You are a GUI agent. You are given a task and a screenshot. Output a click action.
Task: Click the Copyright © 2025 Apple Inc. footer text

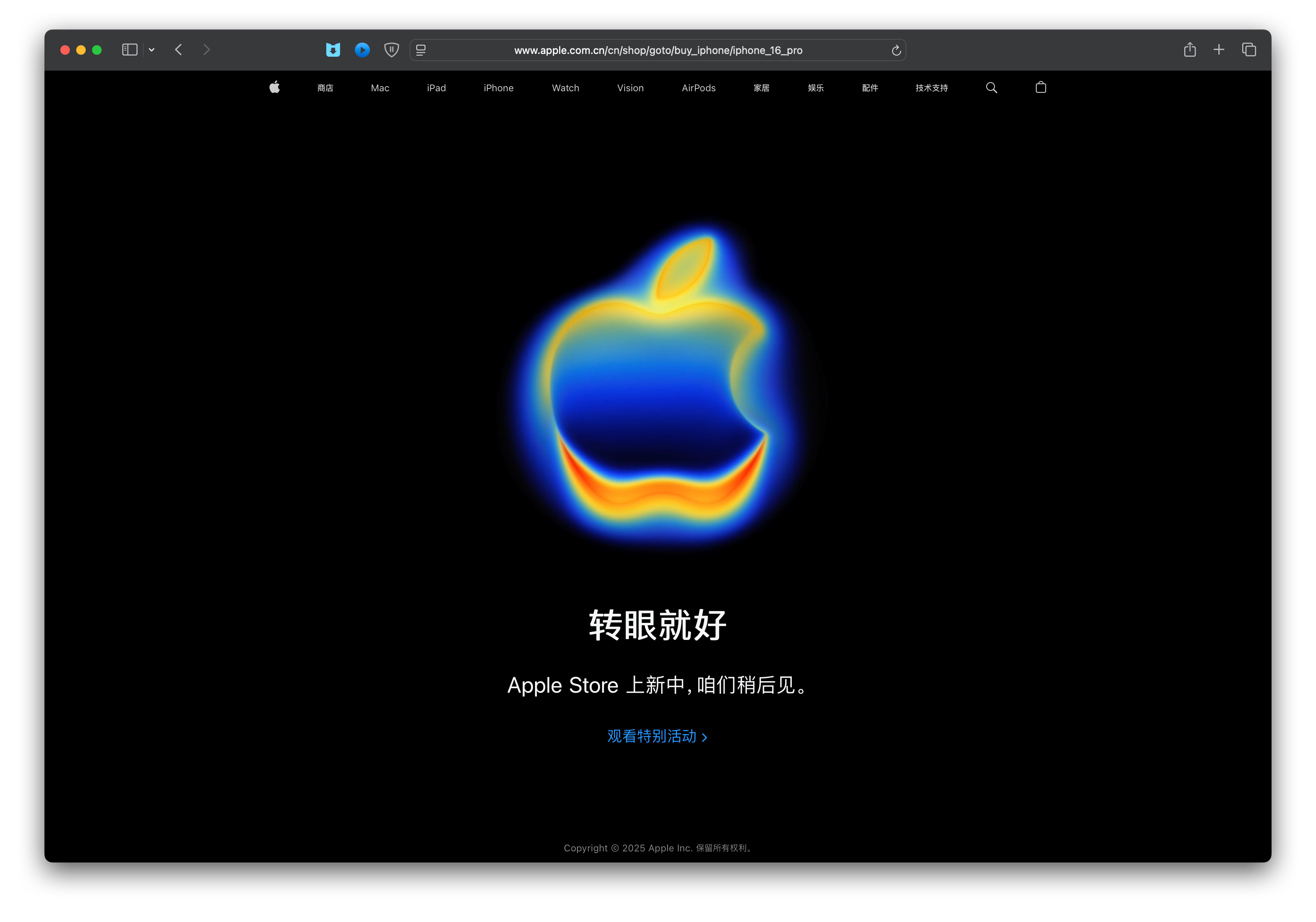pos(658,848)
